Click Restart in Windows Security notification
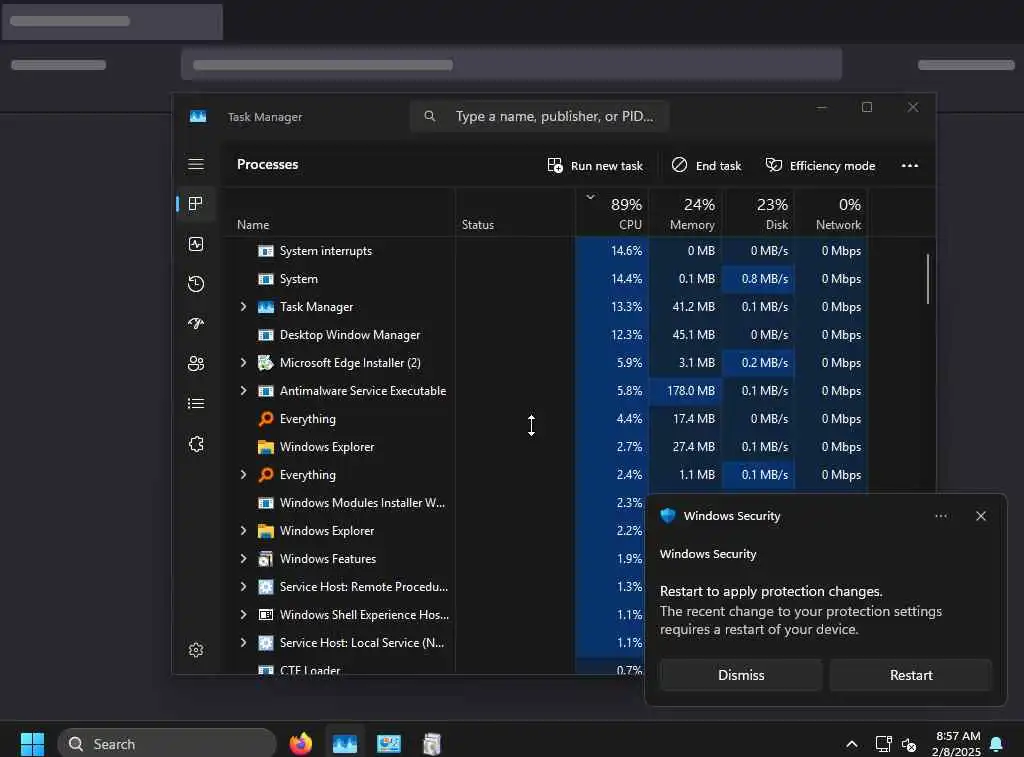Viewport: 1024px width, 757px height. [x=911, y=675]
